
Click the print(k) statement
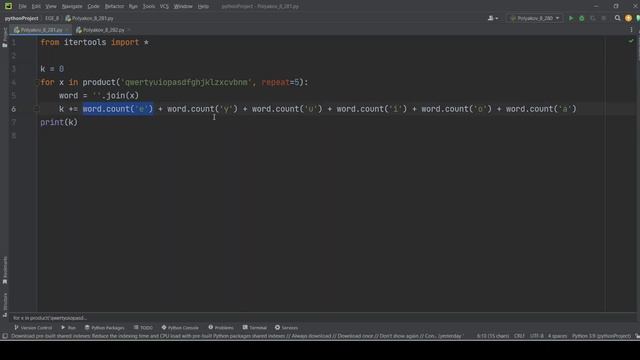click(59, 122)
